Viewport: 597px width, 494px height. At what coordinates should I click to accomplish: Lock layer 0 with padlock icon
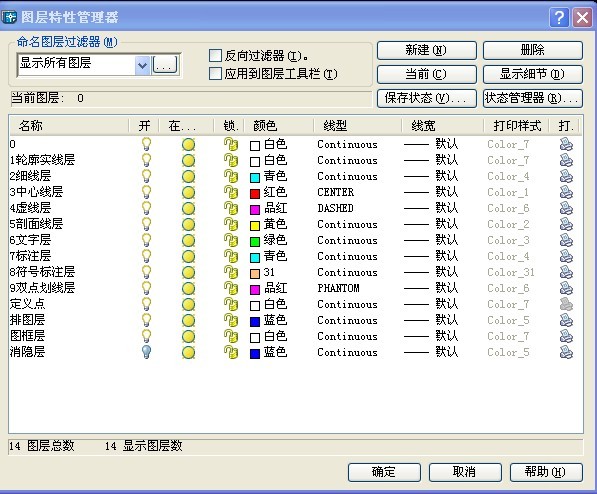pyautogui.click(x=231, y=144)
